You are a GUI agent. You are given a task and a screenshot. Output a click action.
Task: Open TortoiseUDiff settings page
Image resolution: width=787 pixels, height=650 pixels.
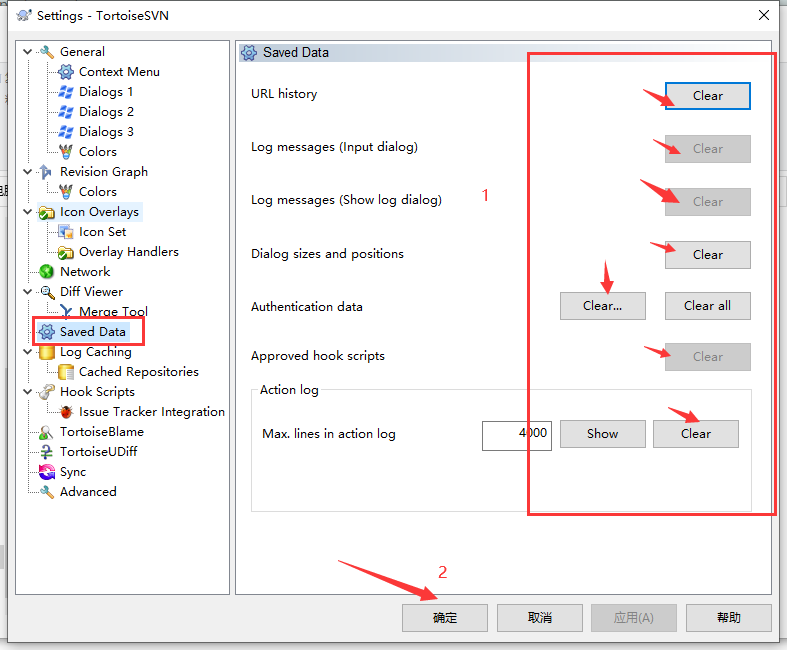pos(98,452)
